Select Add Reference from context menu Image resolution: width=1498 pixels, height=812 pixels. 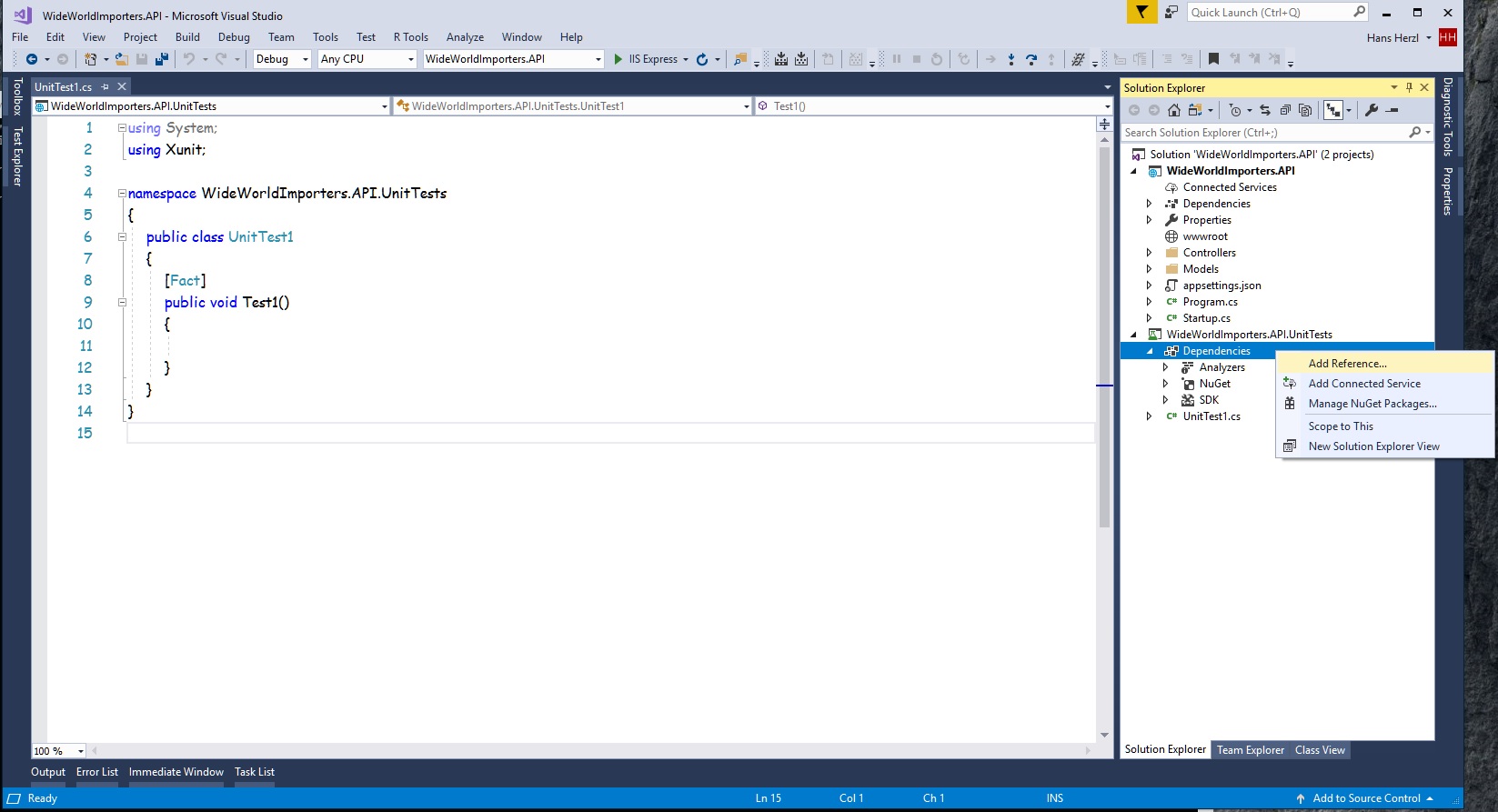pos(1347,363)
